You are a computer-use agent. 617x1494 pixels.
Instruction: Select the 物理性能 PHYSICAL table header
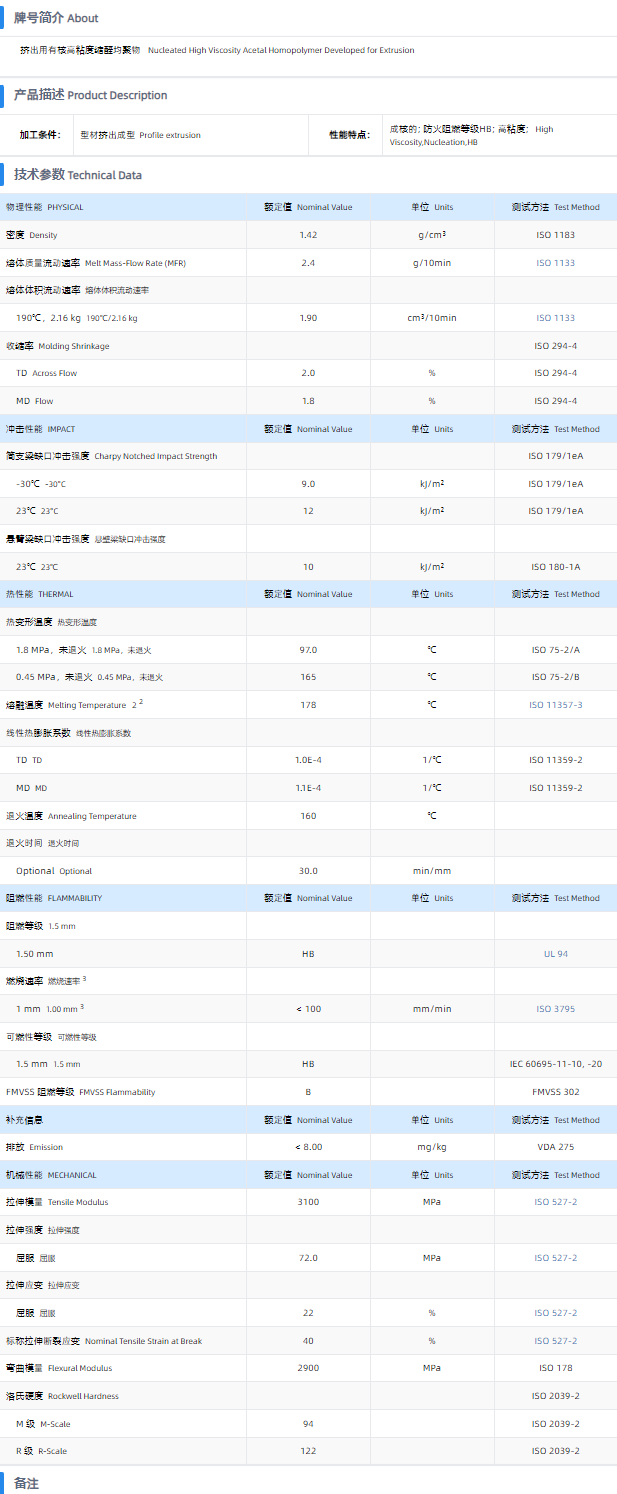pyautogui.click(x=45, y=207)
